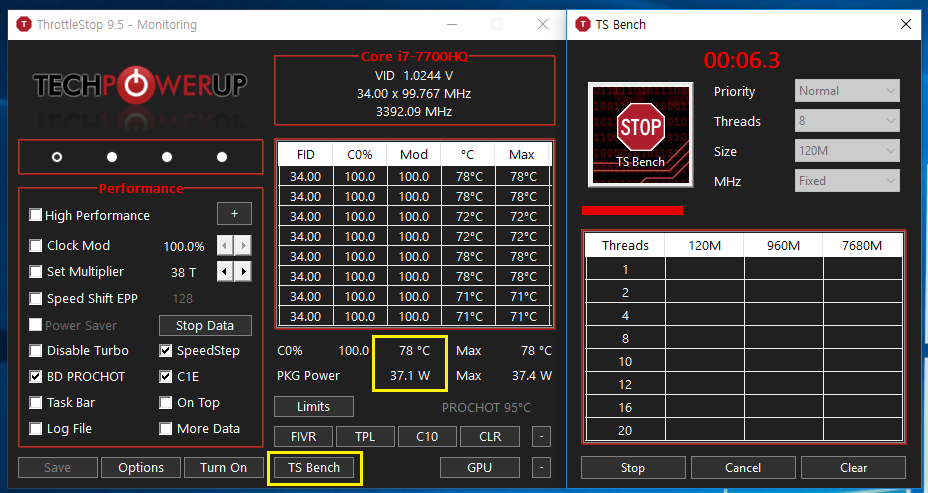Click the GPU button

coord(480,468)
